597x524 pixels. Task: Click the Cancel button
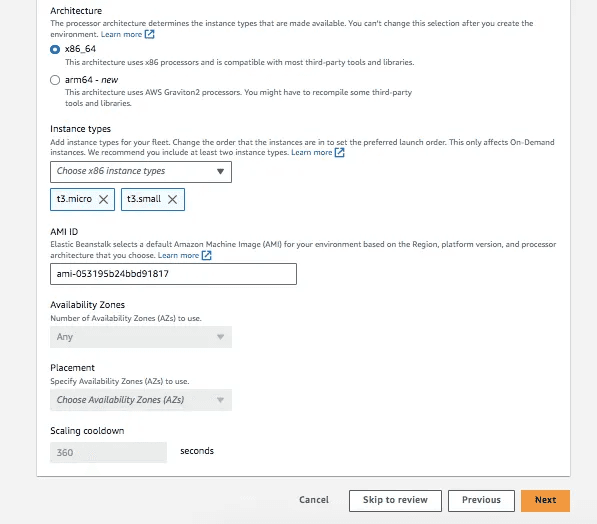(x=314, y=500)
